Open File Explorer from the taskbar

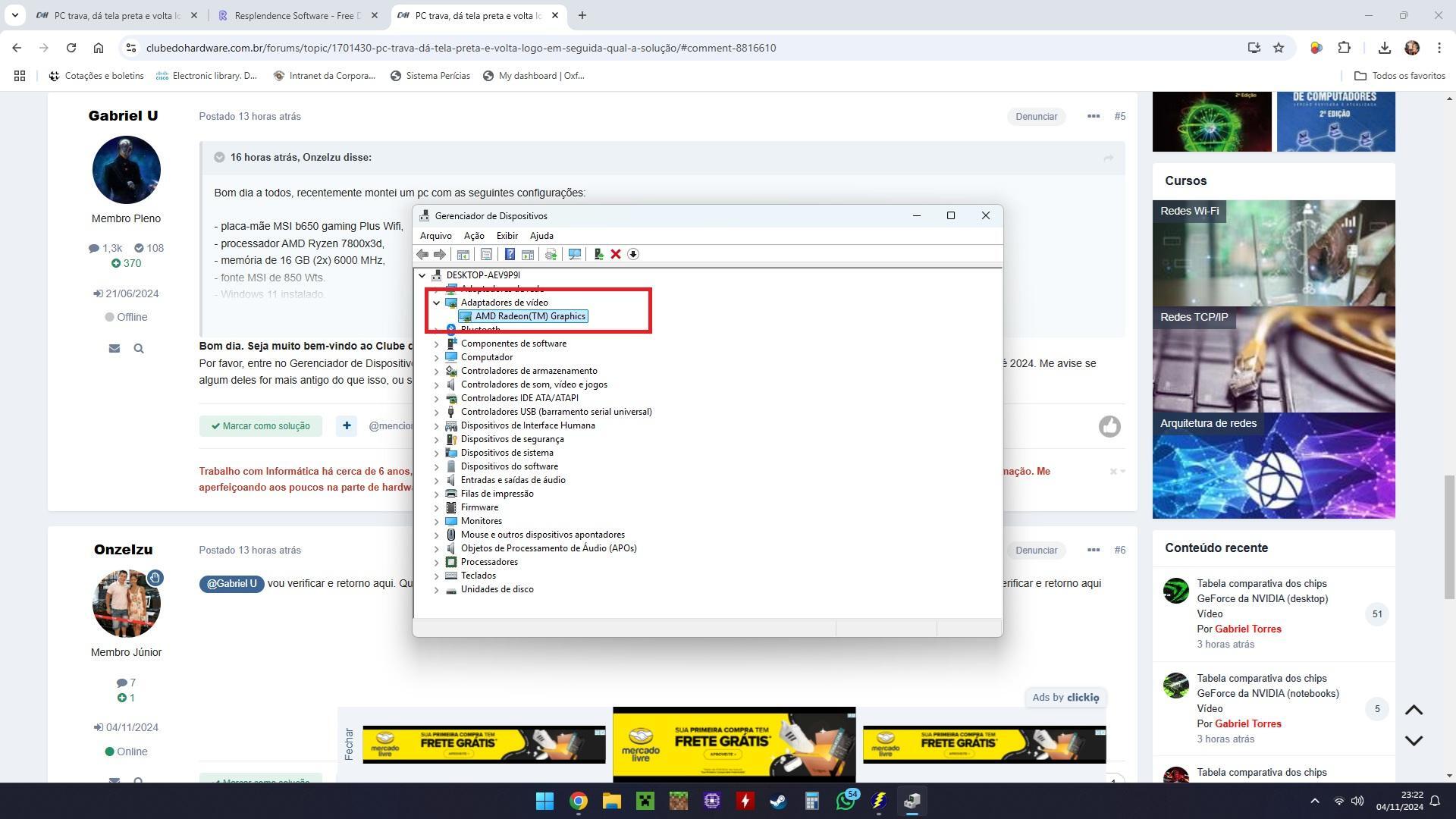[x=612, y=801]
